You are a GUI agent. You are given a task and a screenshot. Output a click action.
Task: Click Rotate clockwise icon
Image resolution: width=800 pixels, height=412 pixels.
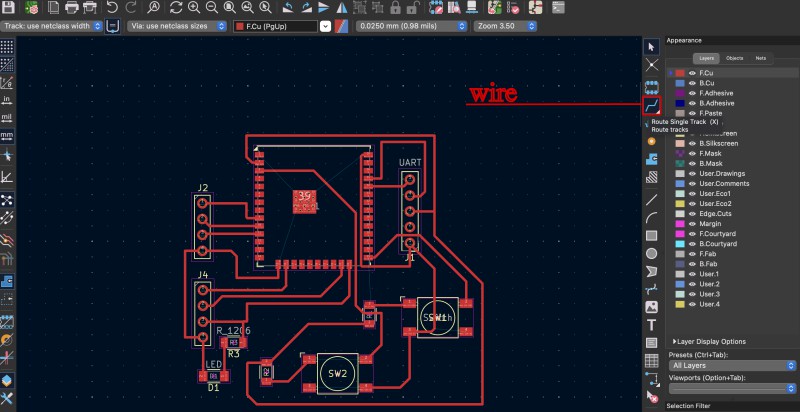click(x=306, y=7)
